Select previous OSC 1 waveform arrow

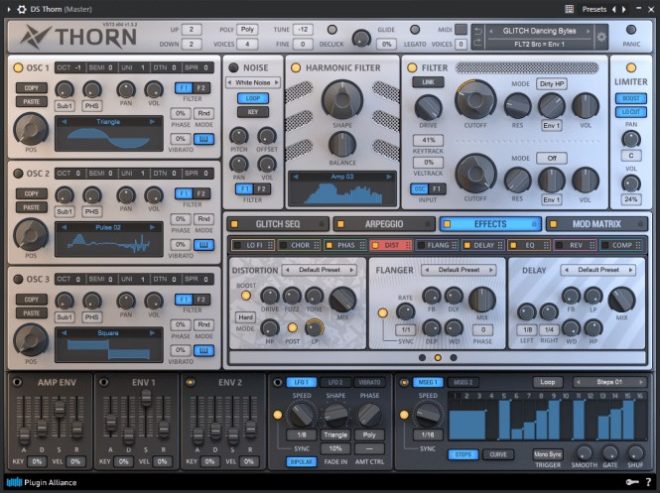[x=64, y=122]
